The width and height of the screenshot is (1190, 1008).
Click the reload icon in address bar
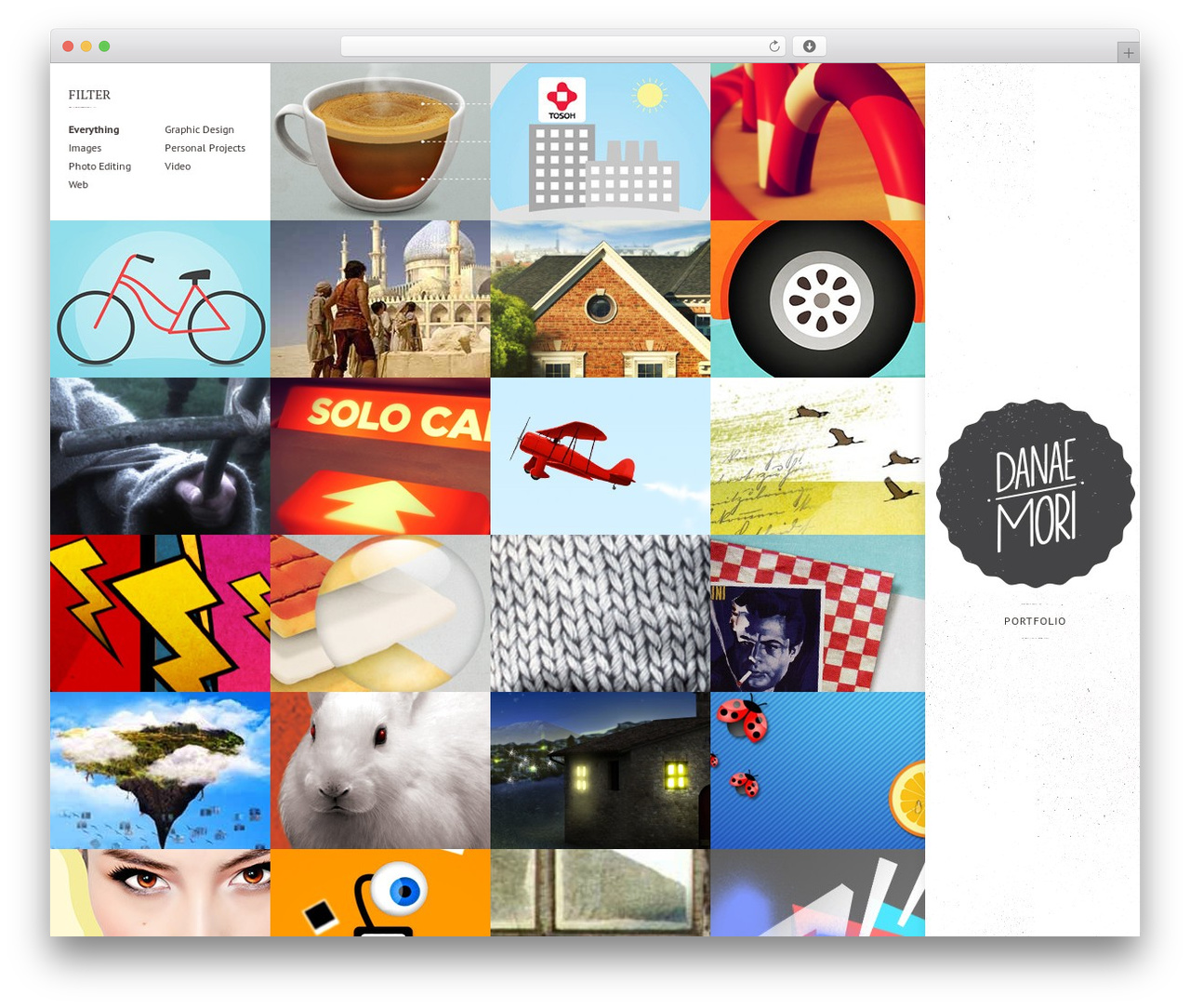coord(773,46)
